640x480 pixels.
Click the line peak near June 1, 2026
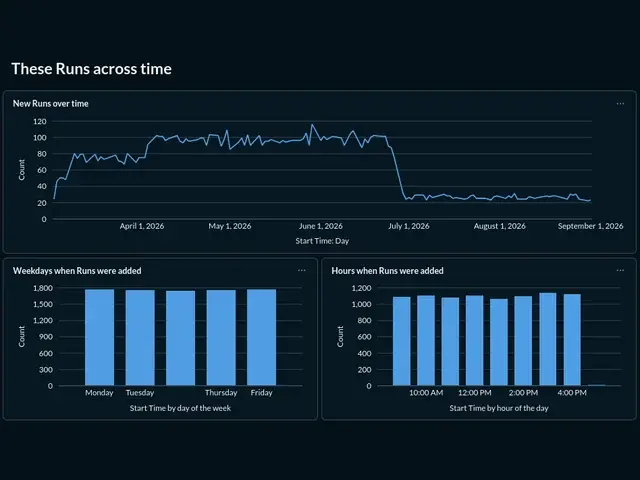click(312, 124)
